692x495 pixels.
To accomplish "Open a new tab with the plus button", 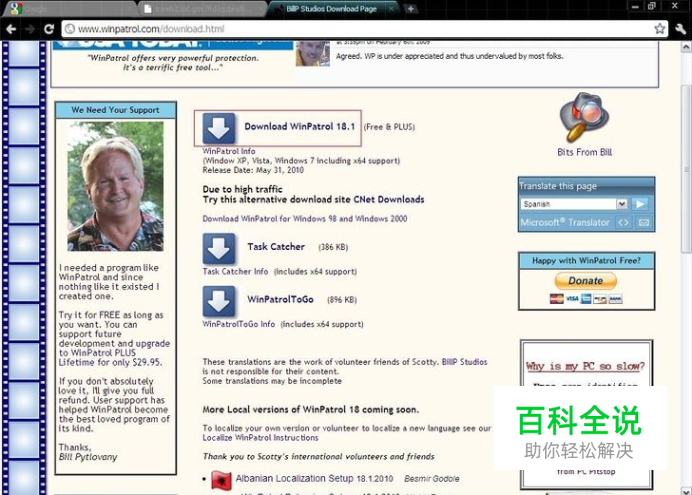I will tap(410, 9).
